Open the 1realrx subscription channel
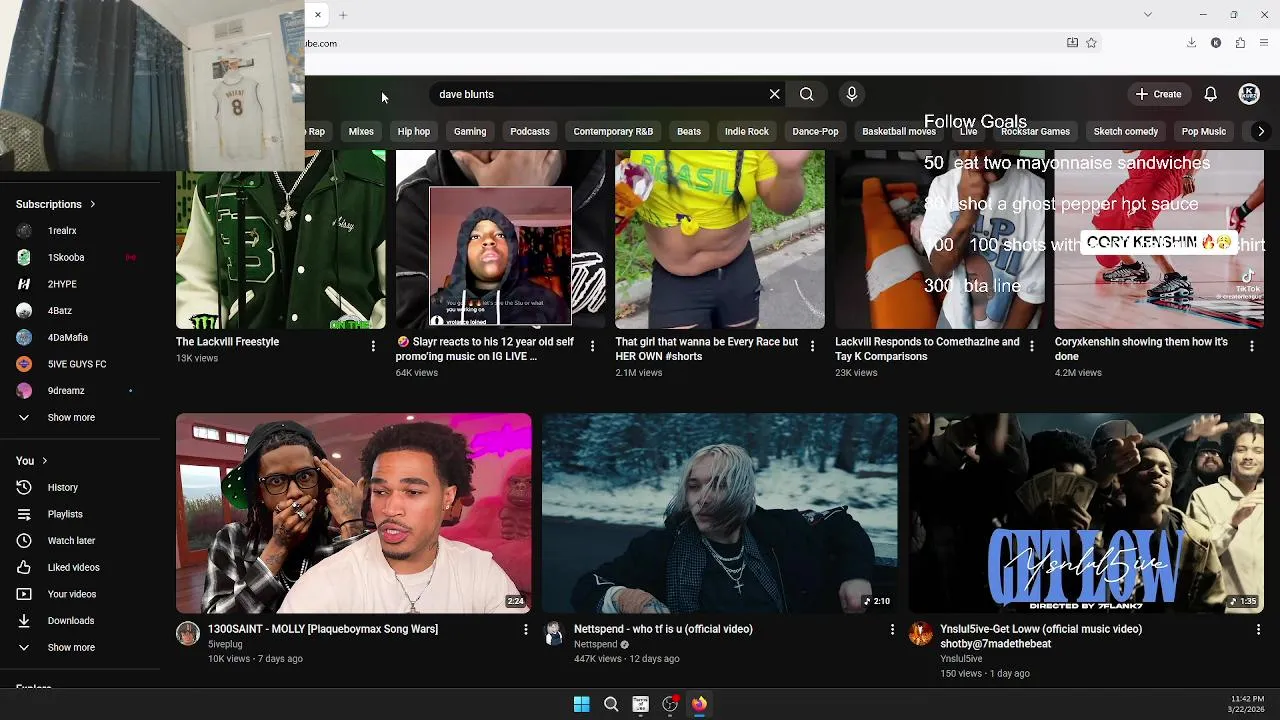This screenshot has width=1280, height=720. pyautogui.click(x=62, y=231)
